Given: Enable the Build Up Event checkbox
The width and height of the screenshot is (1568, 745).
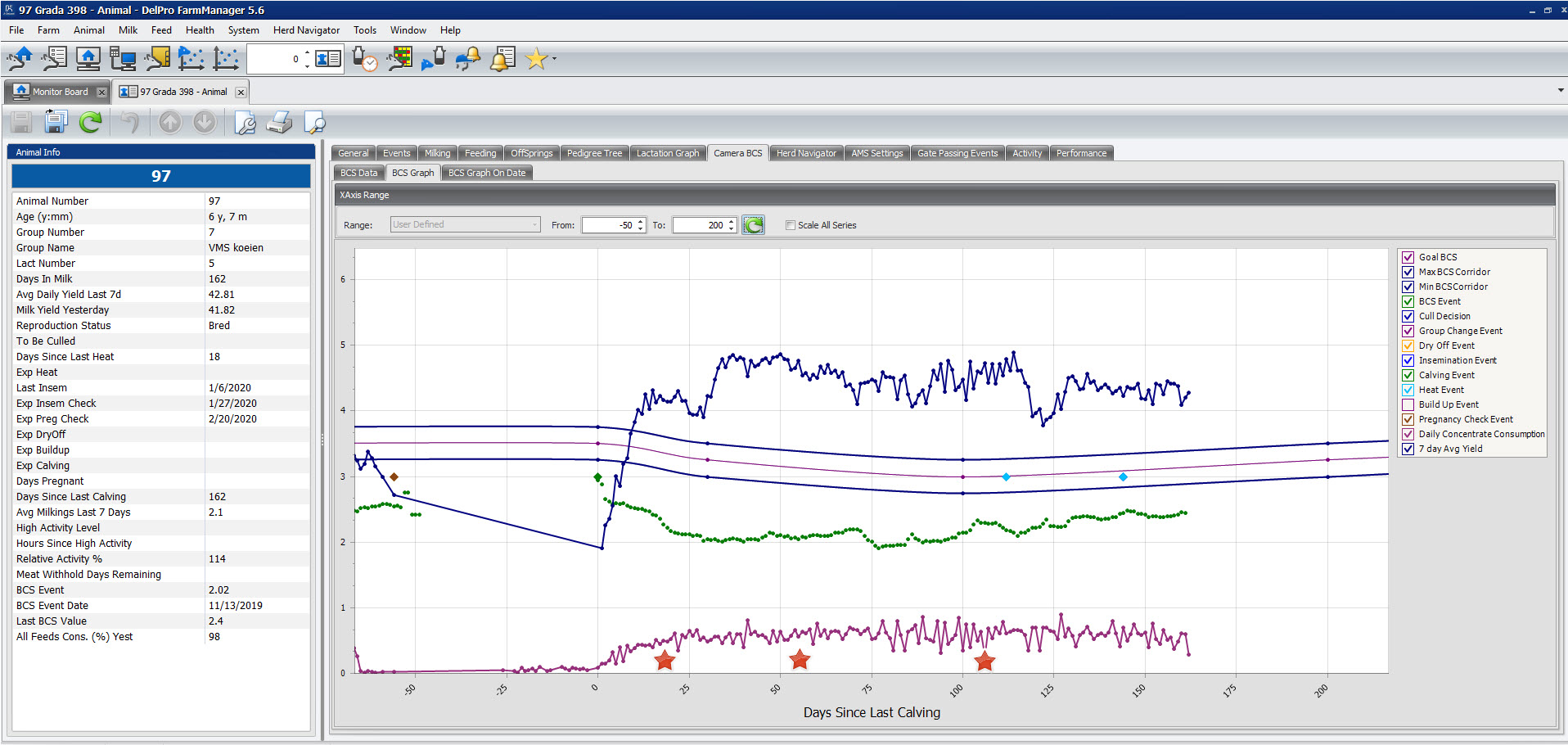Looking at the screenshot, I should click(1408, 404).
